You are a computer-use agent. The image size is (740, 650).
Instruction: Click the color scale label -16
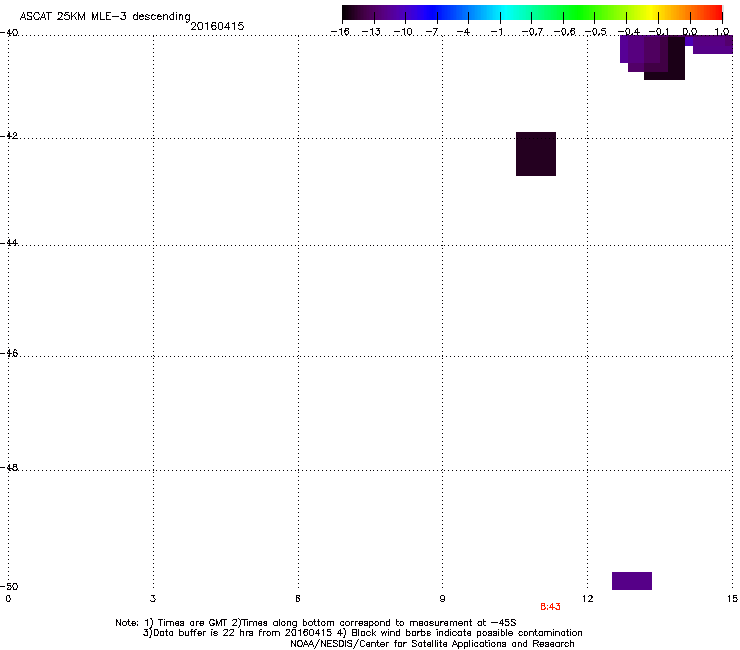click(340, 32)
